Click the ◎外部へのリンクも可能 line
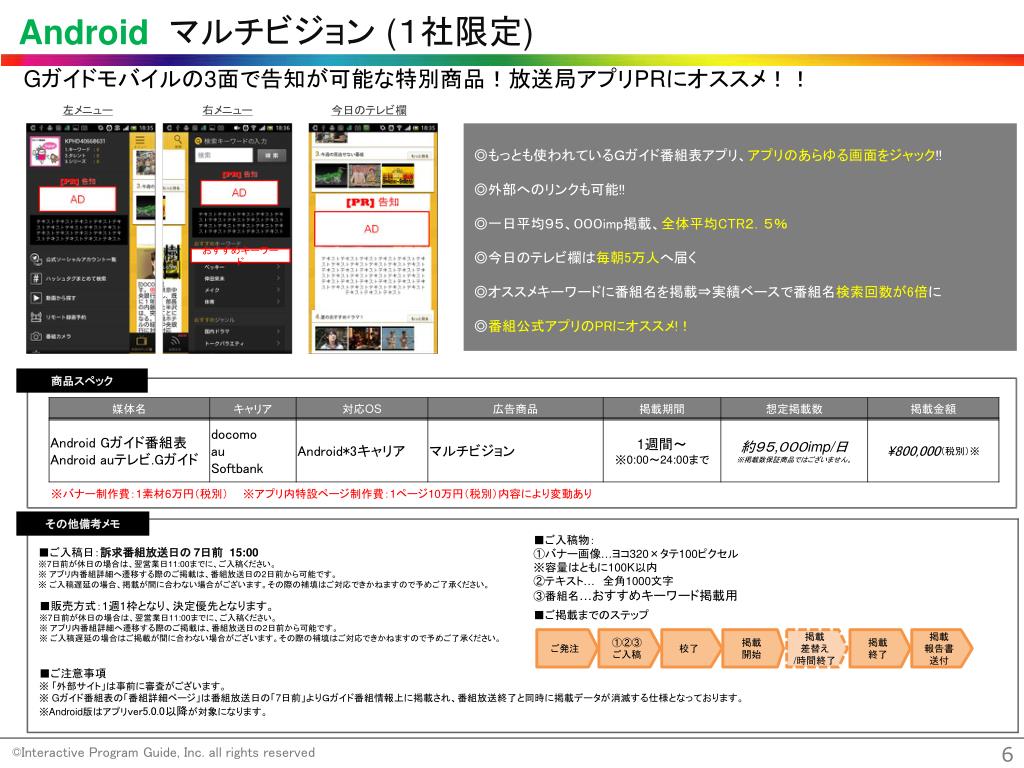Image resolution: width=1024 pixels, height=768 pixels. (549, 189)
